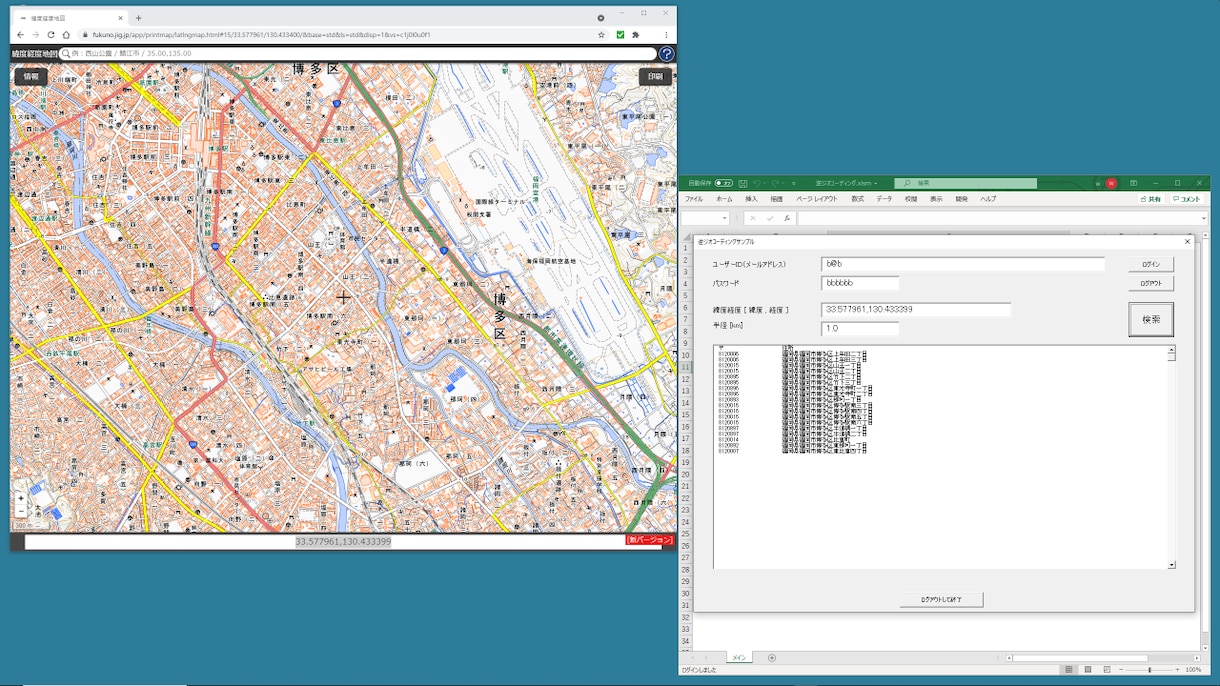
Task: Select the メイン sheet tab
Action: pyautogui.click(x=739, y=658)
